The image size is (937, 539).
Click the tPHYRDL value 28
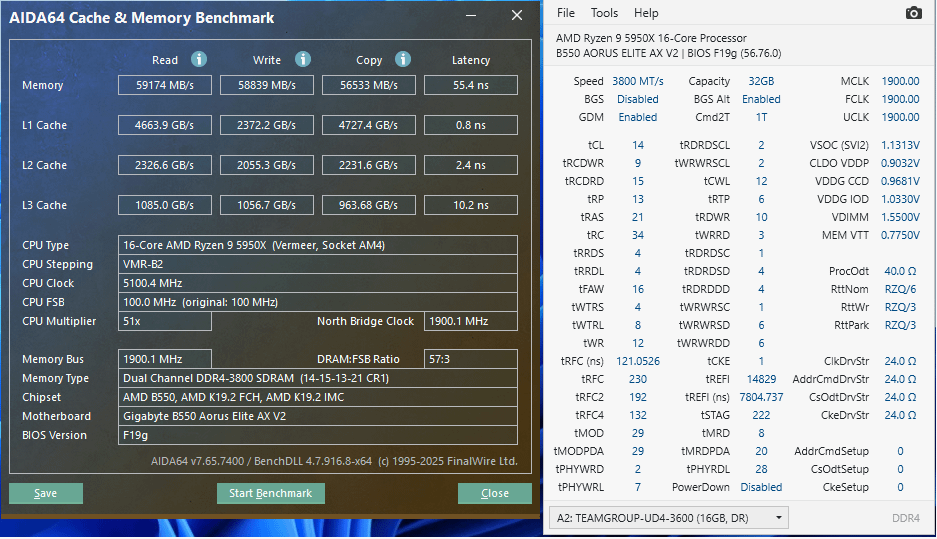tap(761, 469)
